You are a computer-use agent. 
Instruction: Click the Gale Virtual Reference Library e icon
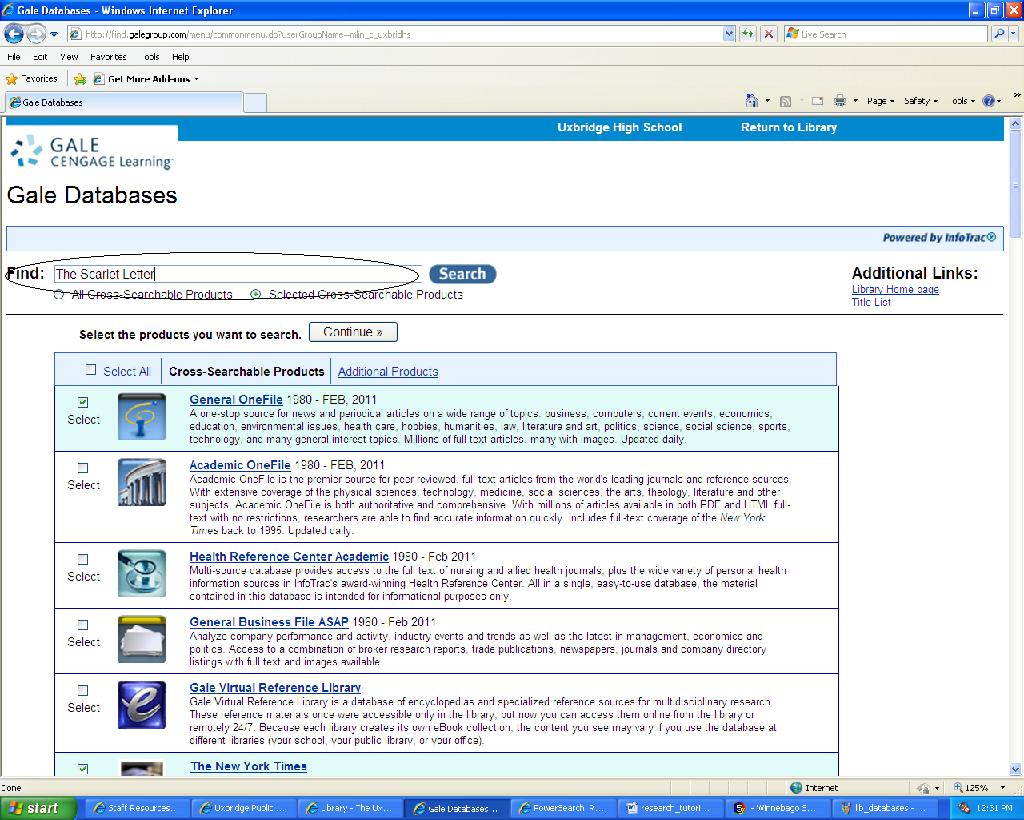(142, 705)
